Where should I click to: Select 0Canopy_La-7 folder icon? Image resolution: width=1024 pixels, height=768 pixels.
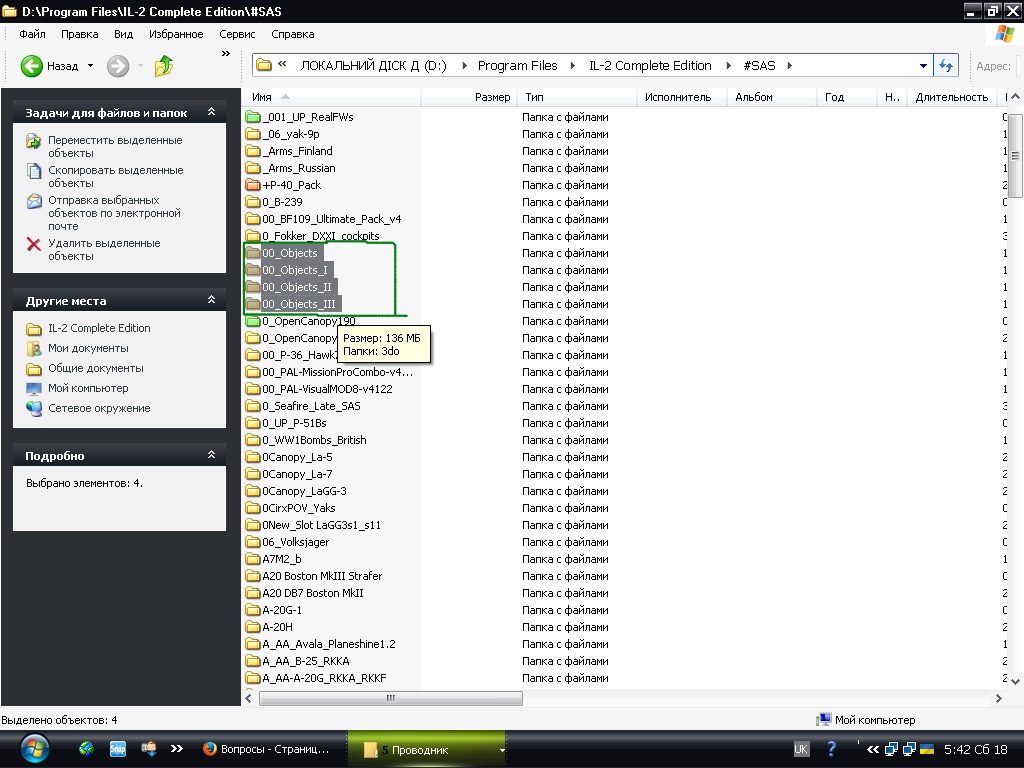tap(253, 474)
